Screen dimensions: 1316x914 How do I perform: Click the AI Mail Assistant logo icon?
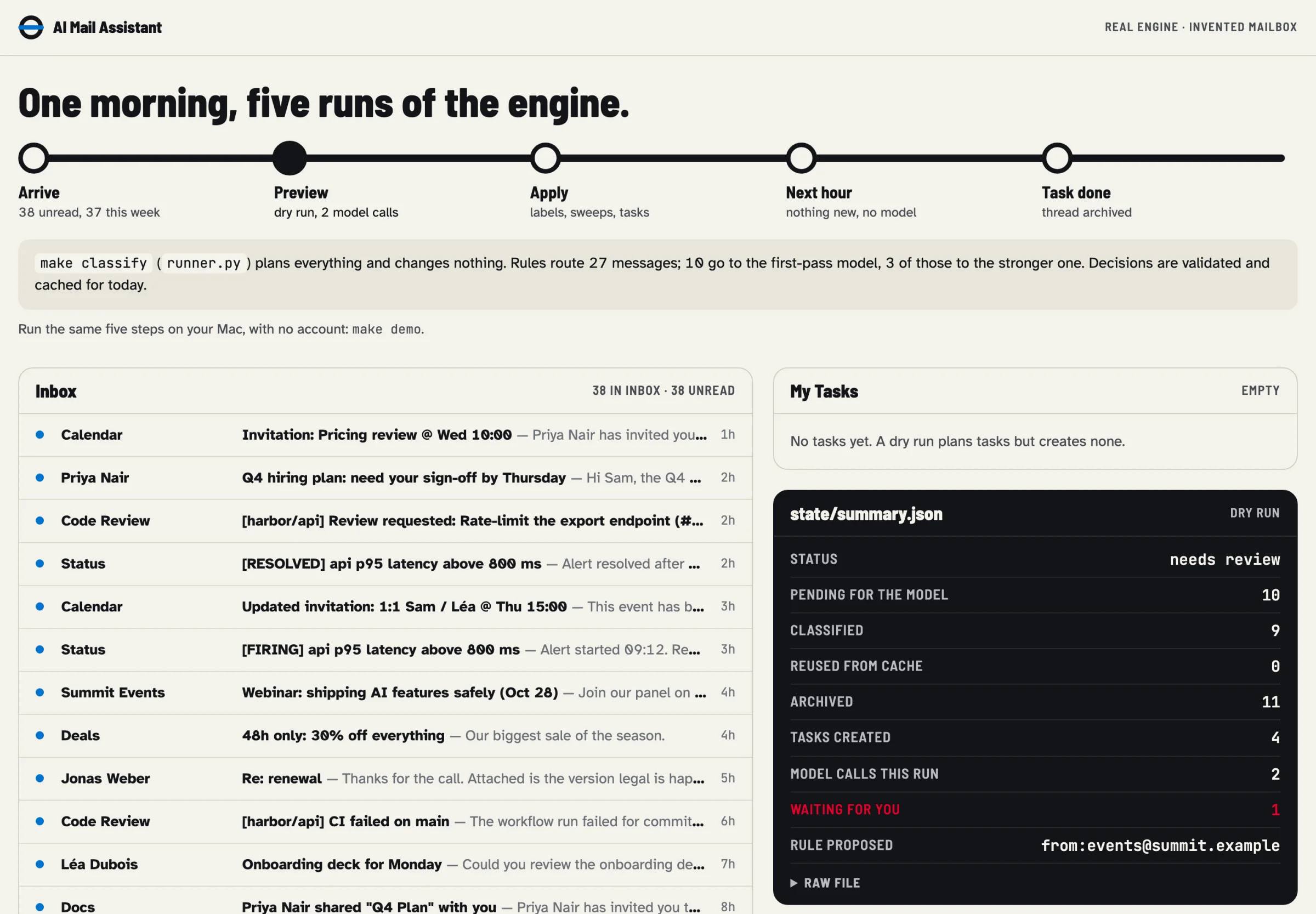coord(31,27)
